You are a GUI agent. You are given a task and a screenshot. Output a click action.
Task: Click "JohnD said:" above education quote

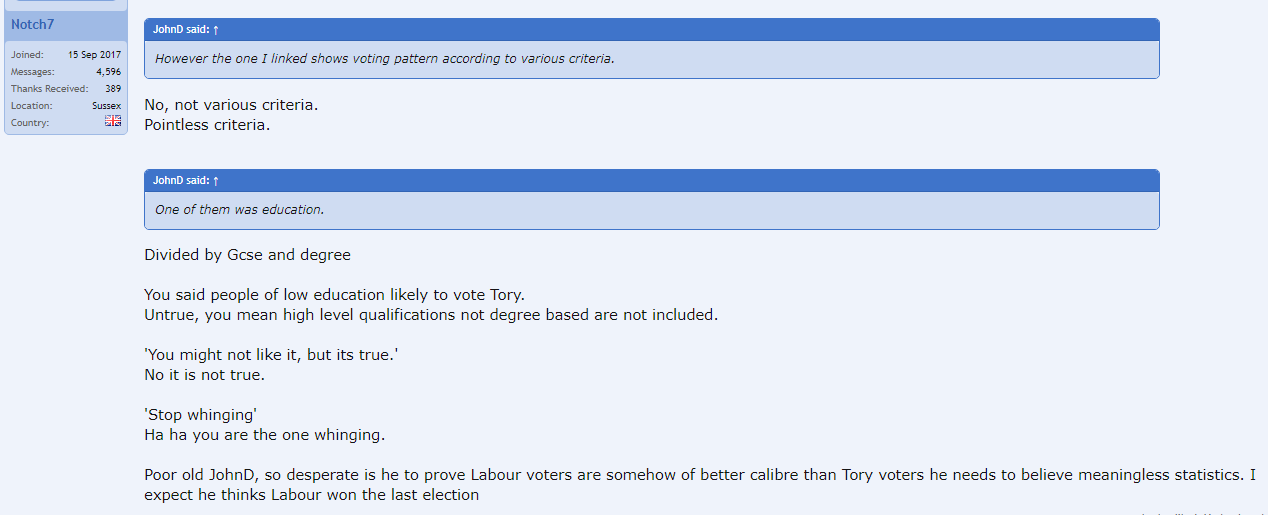(180, 181)
